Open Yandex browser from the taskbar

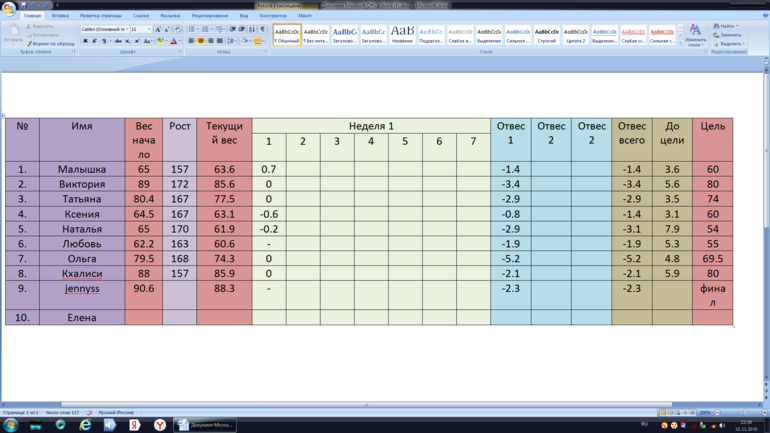(159, 425)
